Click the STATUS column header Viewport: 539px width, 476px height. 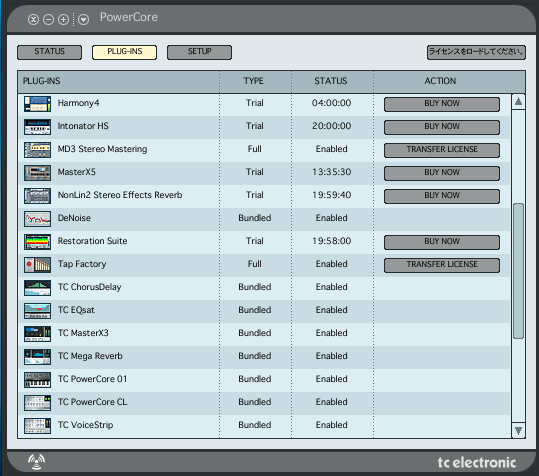pyautogui.click(x=331, y=81)
